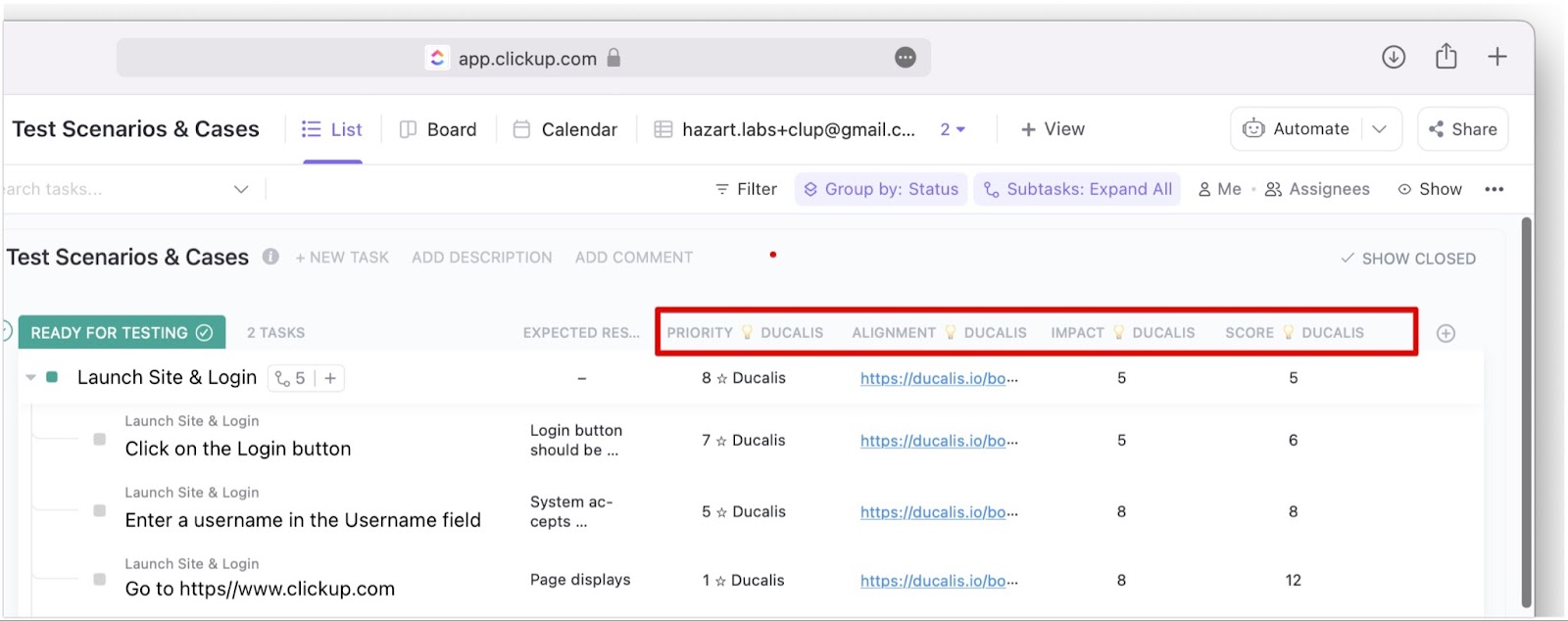Expand the '2' more views dropdown
Image resolution: width=1568 pixels, height=621 pixels.
953,129
